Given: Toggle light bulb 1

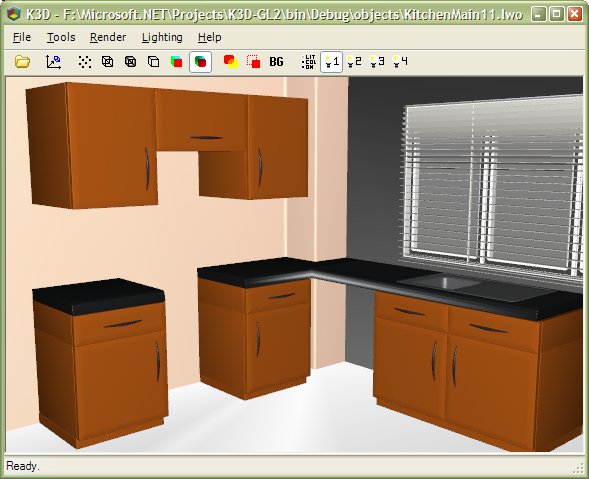Looking at the screenshot, I should coord(331,62).
